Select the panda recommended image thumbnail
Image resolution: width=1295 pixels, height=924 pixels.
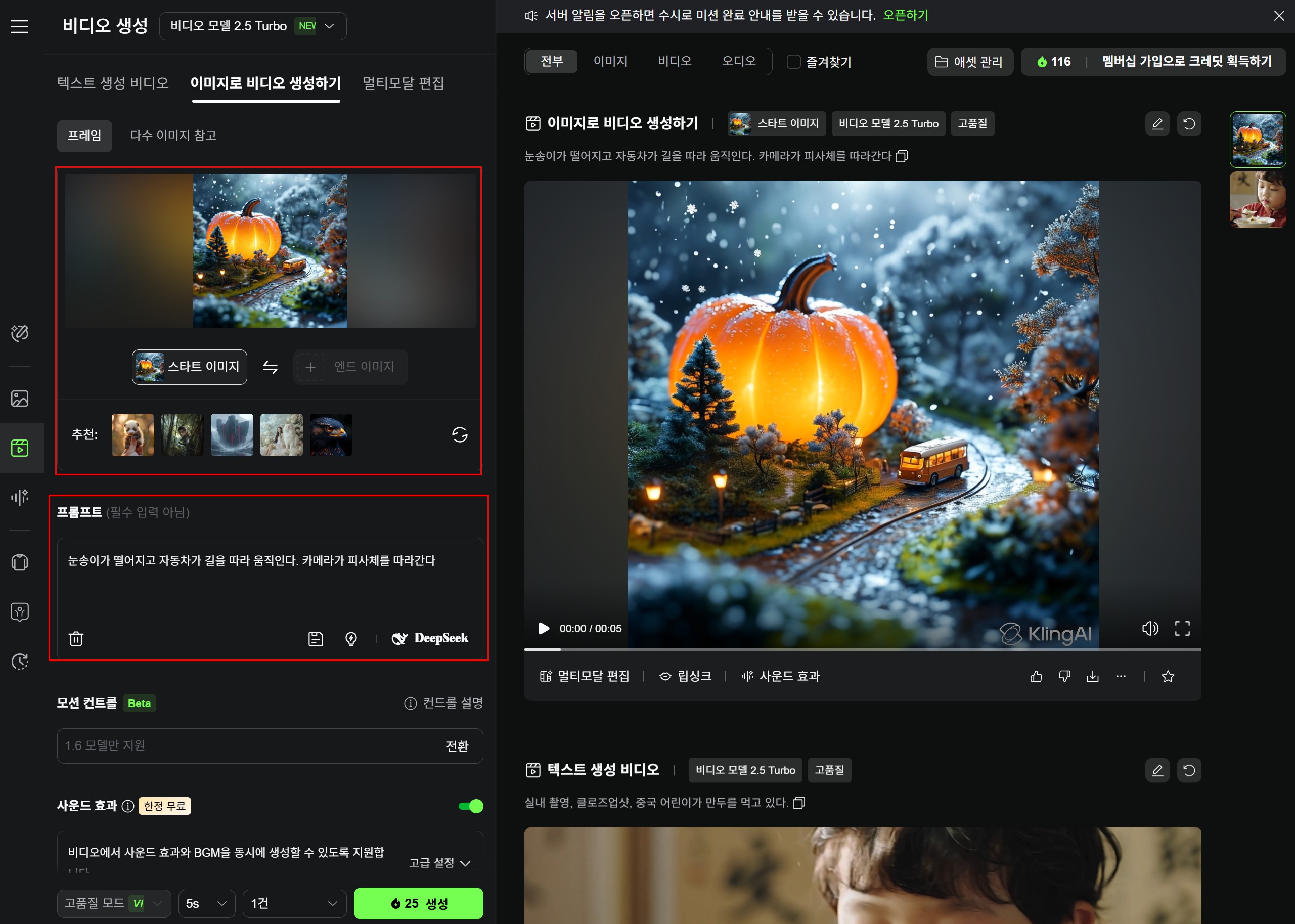pyautogui.click(x=132, y=435)
